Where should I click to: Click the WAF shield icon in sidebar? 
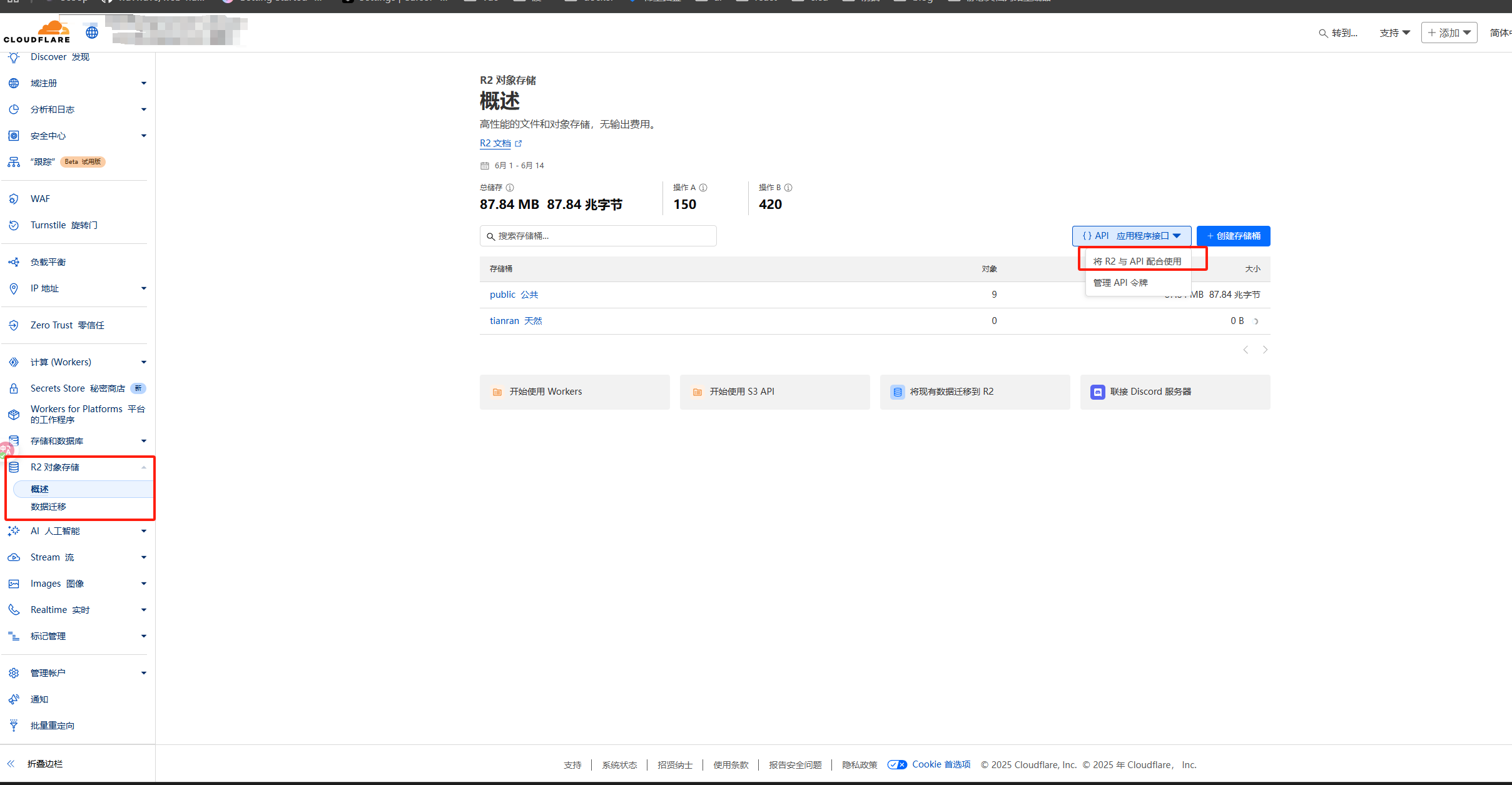[x=14, y=199]
